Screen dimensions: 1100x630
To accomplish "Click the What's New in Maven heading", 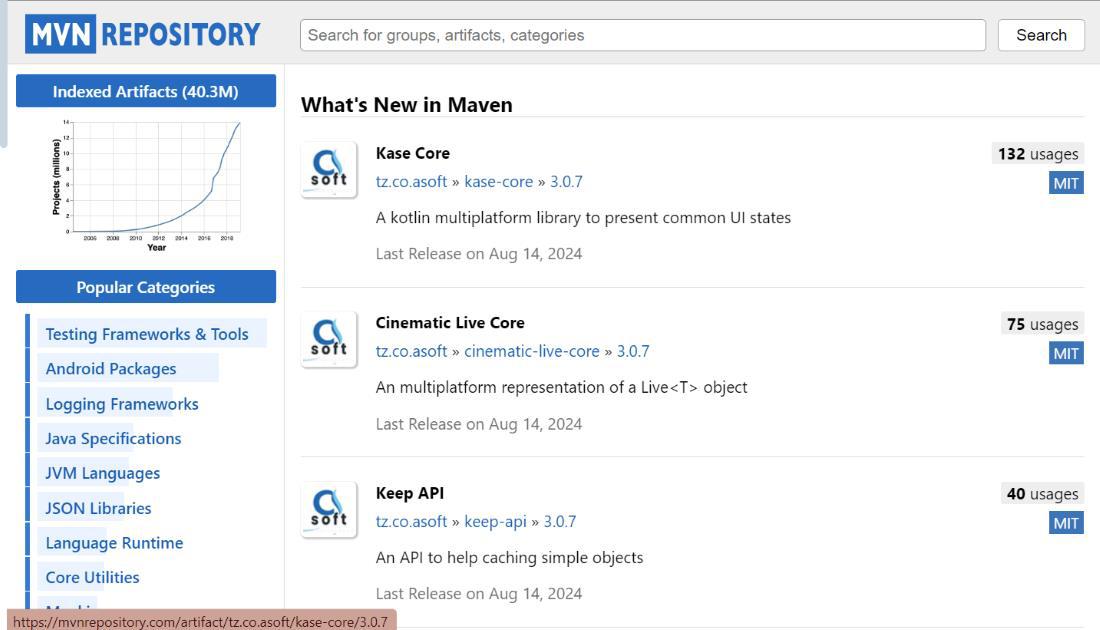I will (406, 105).
